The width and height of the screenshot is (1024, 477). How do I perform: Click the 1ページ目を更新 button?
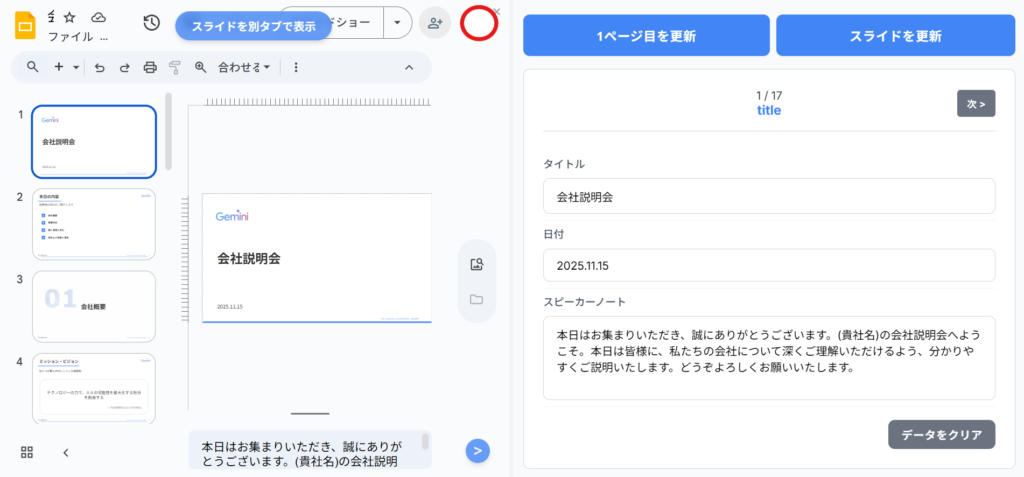click(x=646, y=36)
